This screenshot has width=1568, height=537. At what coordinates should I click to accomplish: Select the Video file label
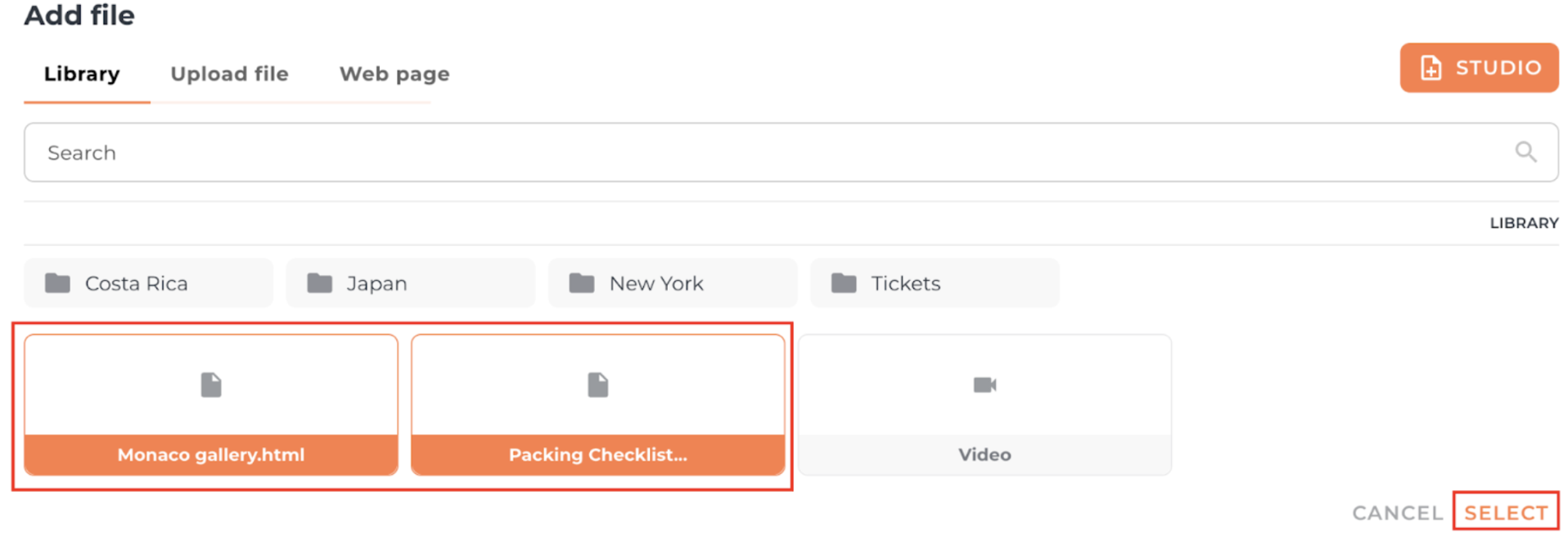click(x=985, y=455)
